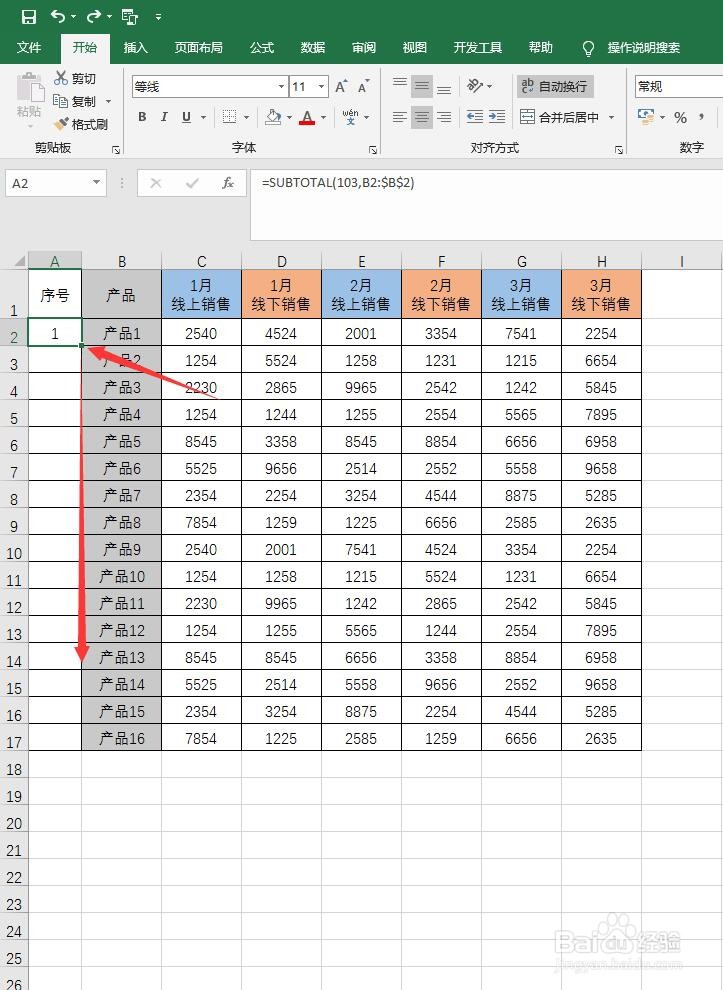Click inside the formula bar

(x=486, y=205)
